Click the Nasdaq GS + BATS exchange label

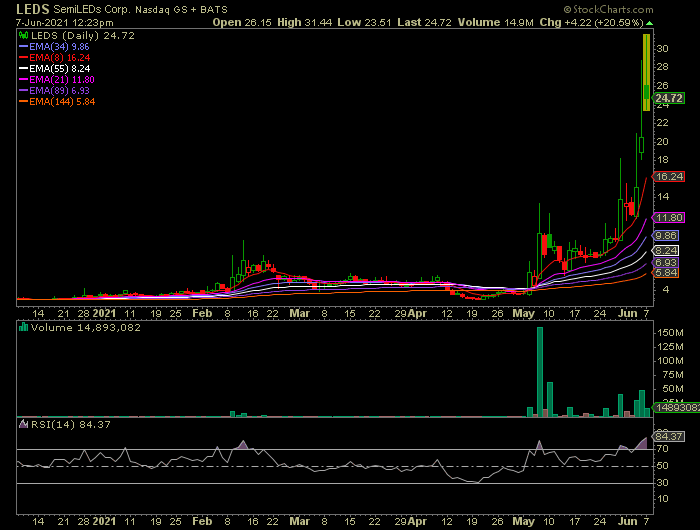click(x=181, y=9)
